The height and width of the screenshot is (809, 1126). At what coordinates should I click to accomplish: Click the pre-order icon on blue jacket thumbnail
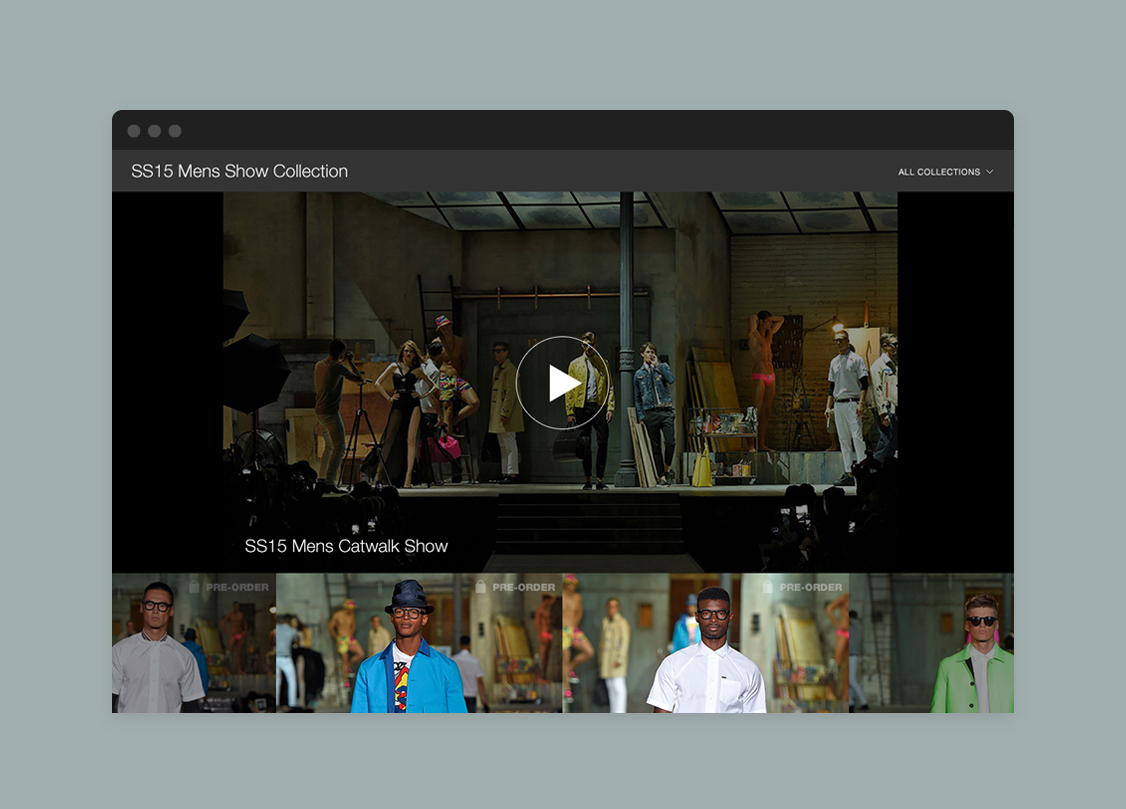pyautogui.click(x=481, y=587)
